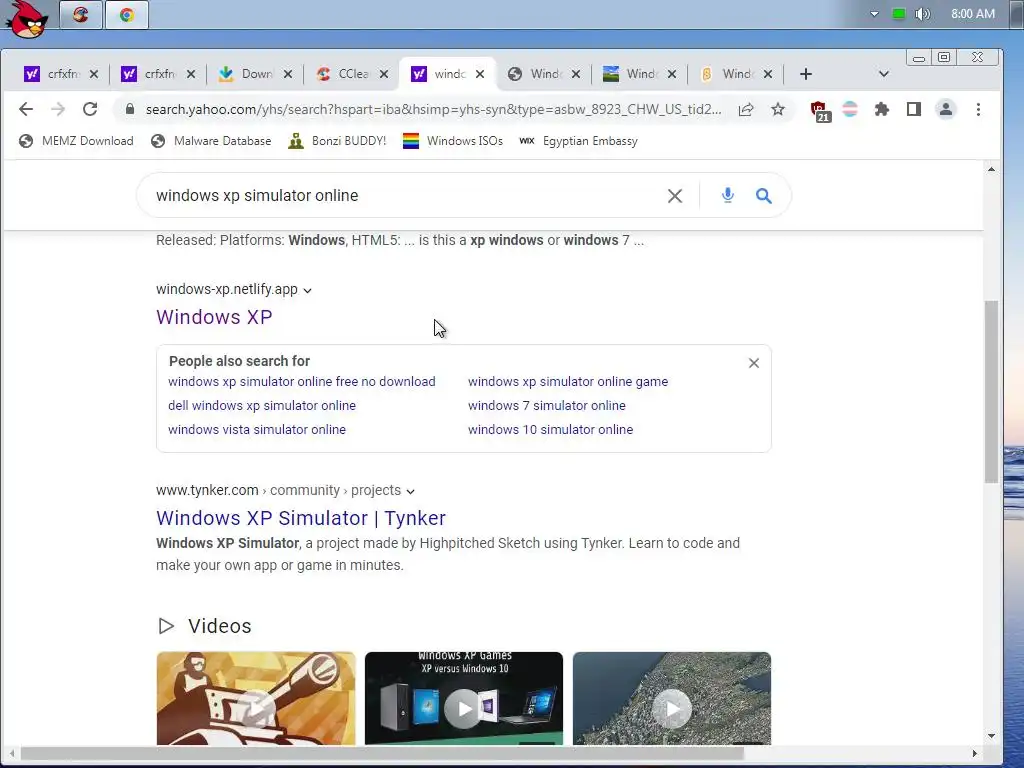Open uBlock extension with badge 21
Screen dimensions: 1024x768
click(x=820, y=110)
